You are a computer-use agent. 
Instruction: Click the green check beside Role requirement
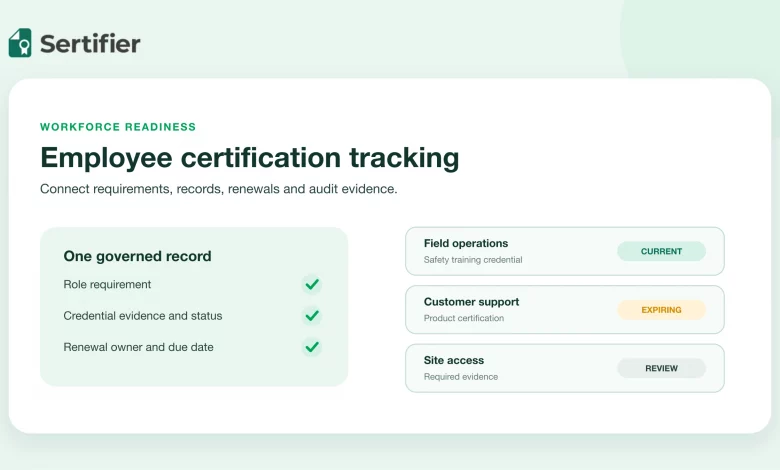point(312,284)
